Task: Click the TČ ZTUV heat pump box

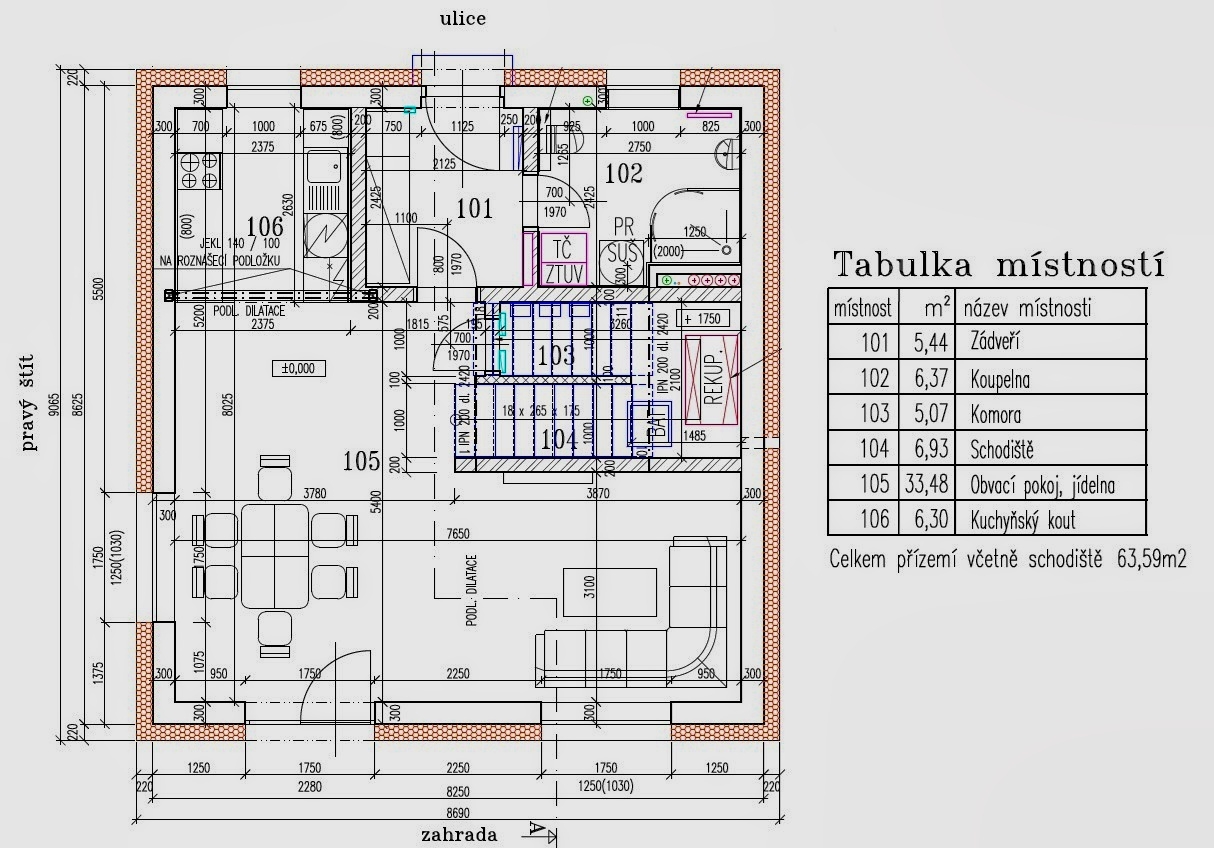Action: [566, 261]
